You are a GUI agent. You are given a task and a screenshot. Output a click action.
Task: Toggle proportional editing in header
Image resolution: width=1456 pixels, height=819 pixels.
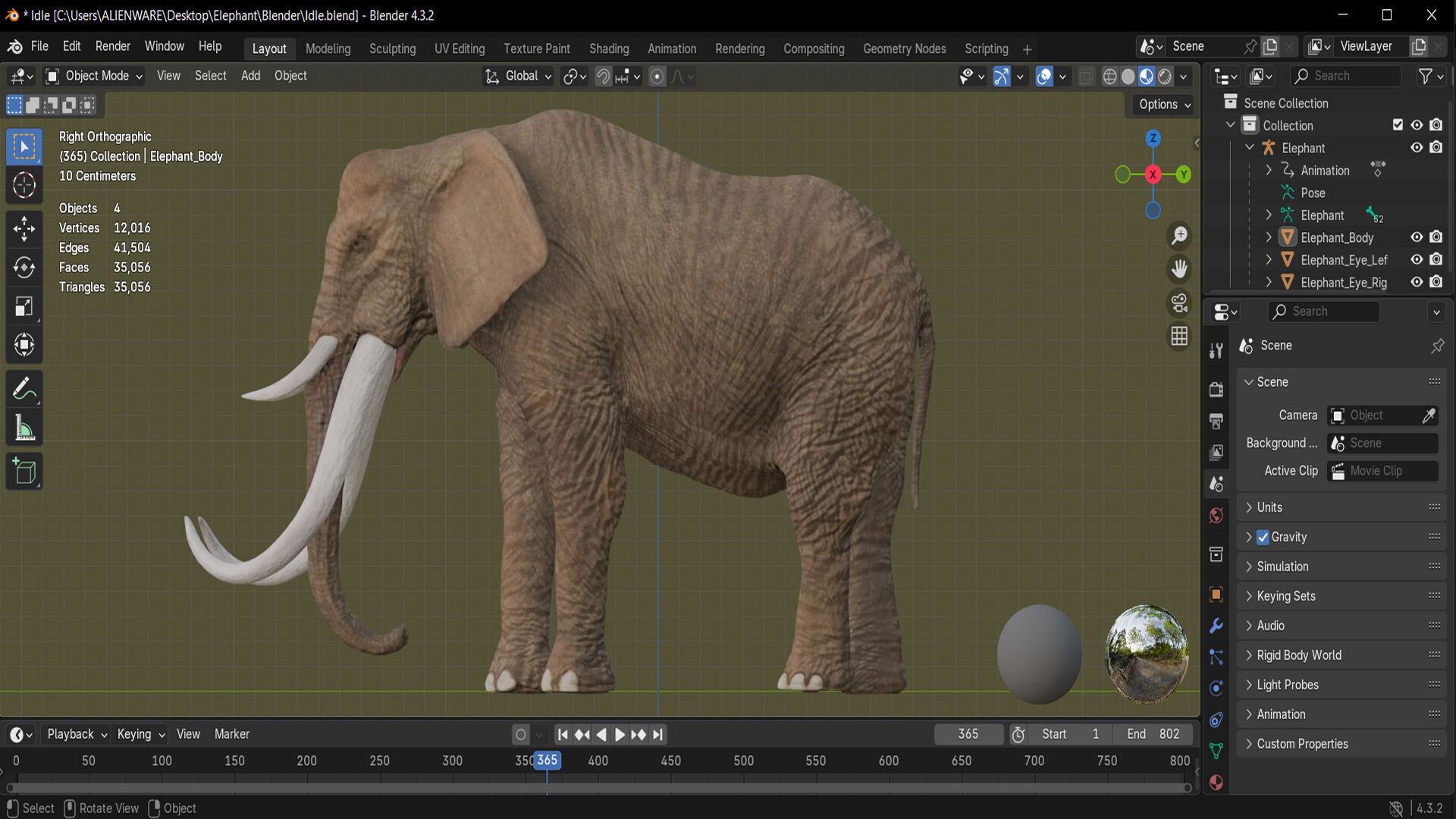[x=657, y=77]
